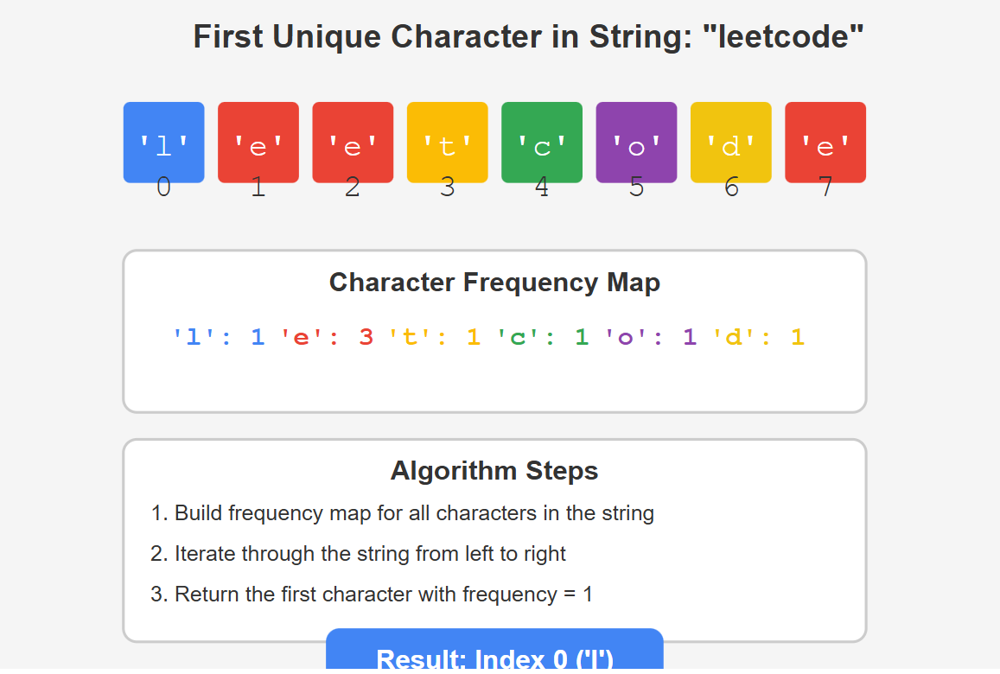The width and height of the screenshot is (1000, 674).
Task: Select the 'e': 3 frequency entry
Action: pos(327,337)
